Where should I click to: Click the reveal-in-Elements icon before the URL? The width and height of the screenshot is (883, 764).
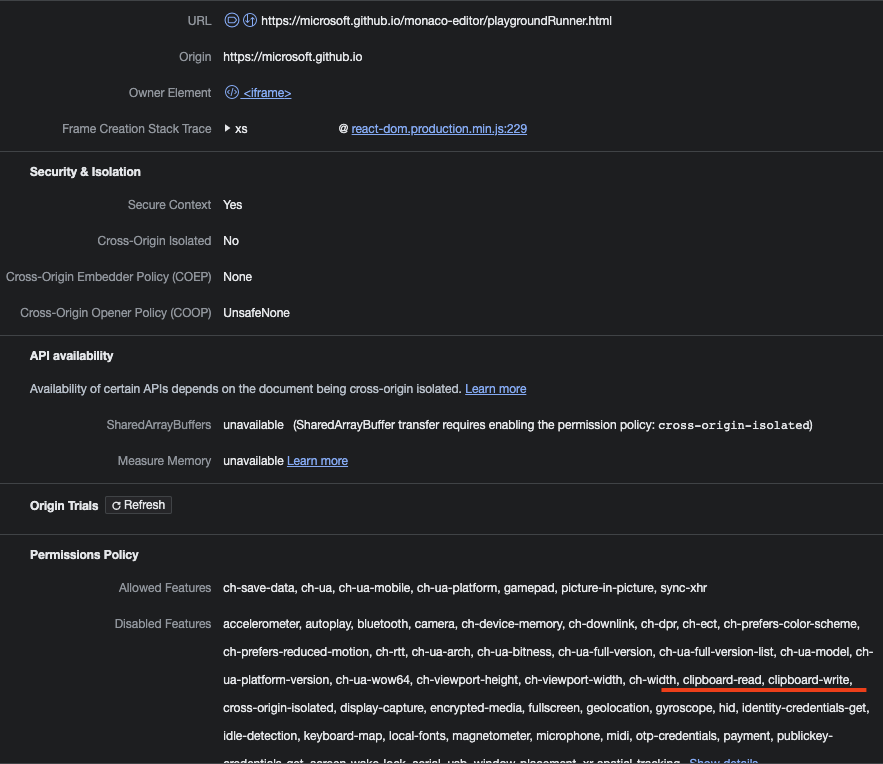click(x=230, y=20)
